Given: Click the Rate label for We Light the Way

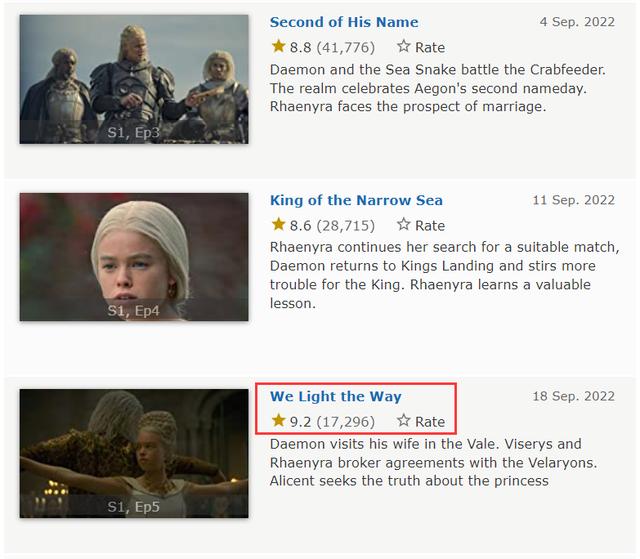Looking at the screenshot, I should pos(430,422).
